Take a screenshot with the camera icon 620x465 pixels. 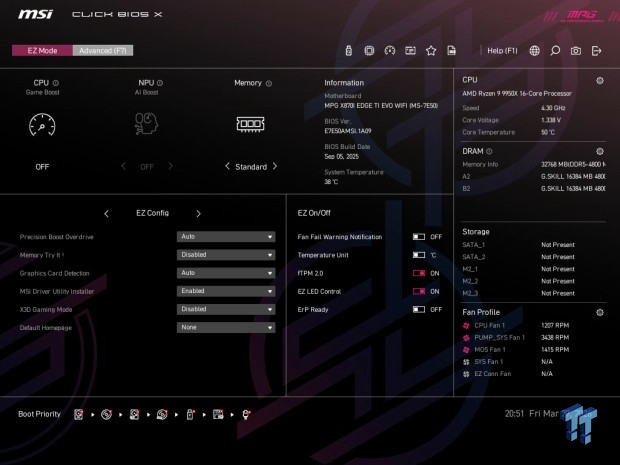(576, 51)
